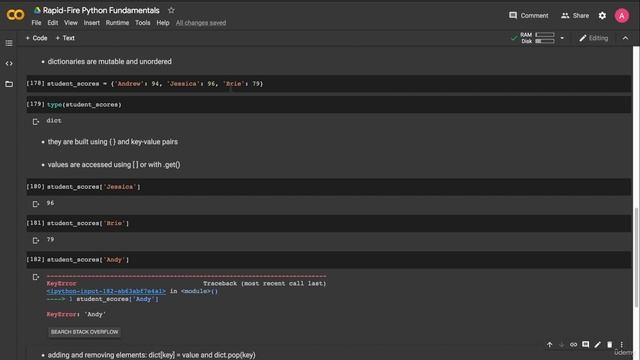
Task: Open the code snippets sidebar icon
Action: tap(9, 64)
